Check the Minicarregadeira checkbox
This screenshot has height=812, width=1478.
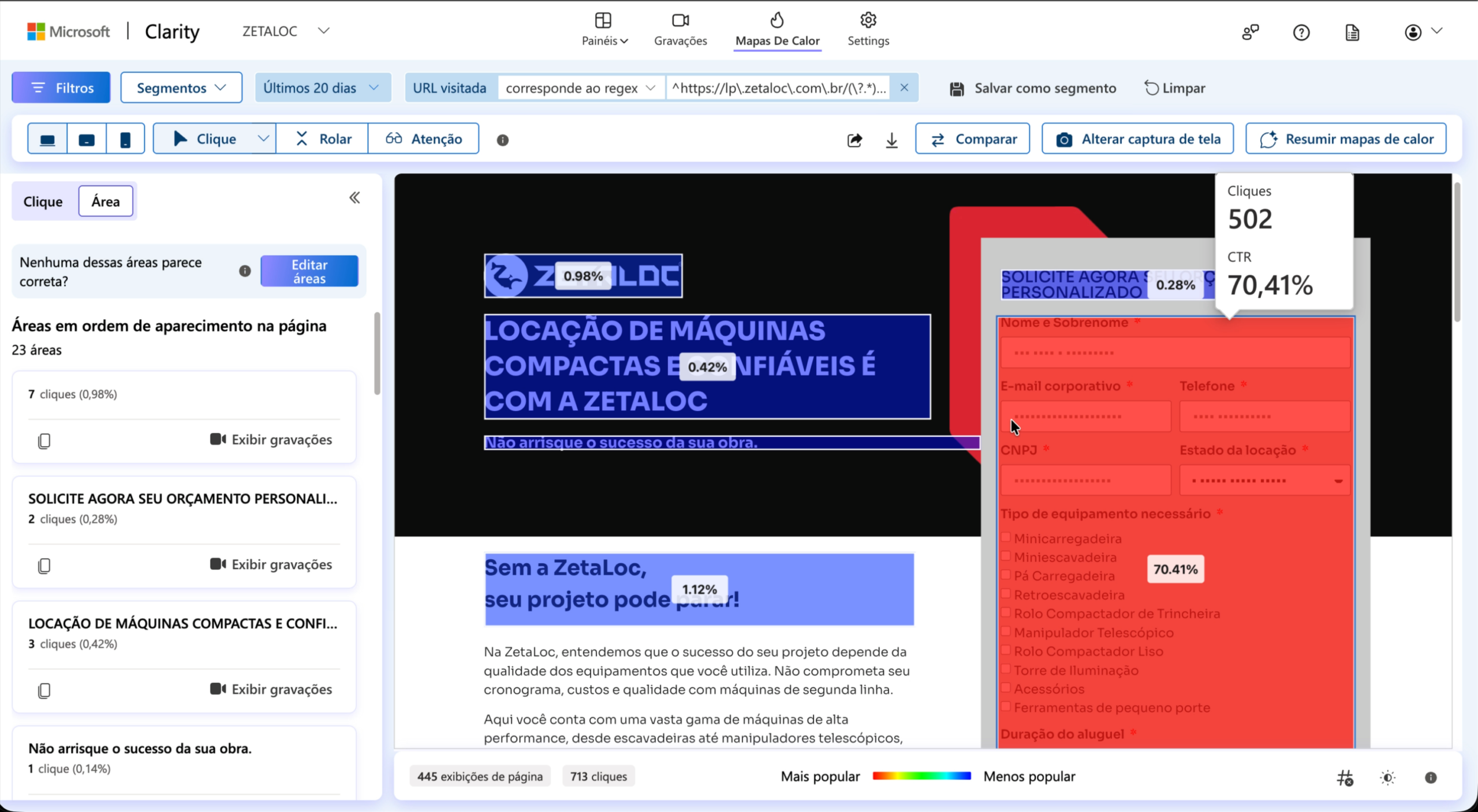[x=1006, y=538]
